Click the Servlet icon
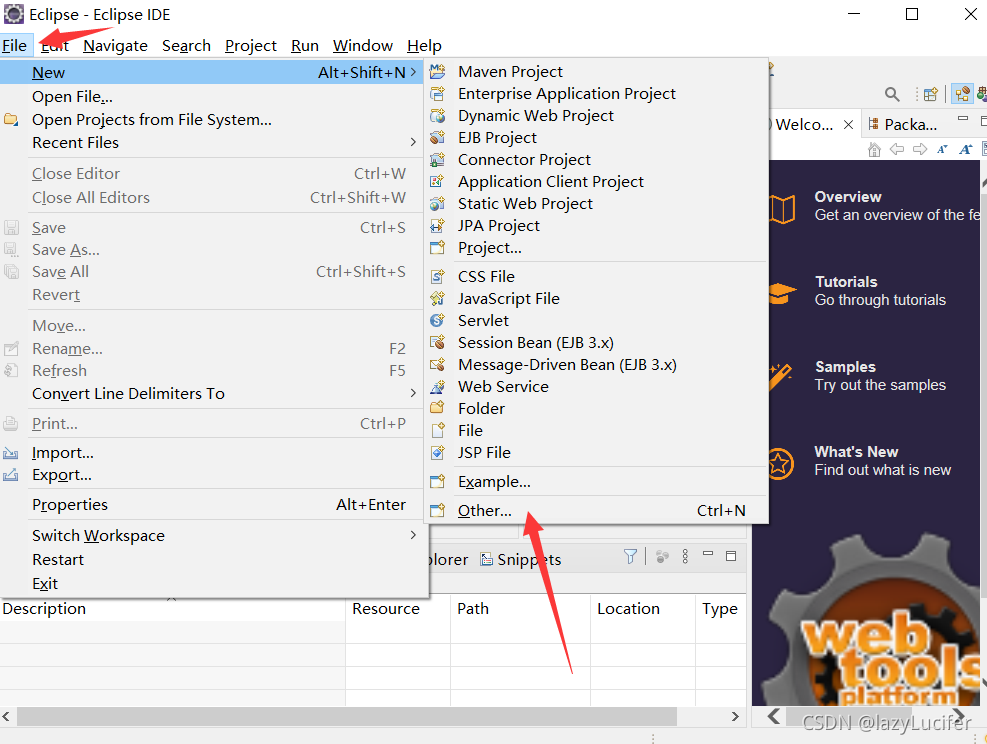The height and width of the screenshot is (744, 987). (x=437, y=321)
